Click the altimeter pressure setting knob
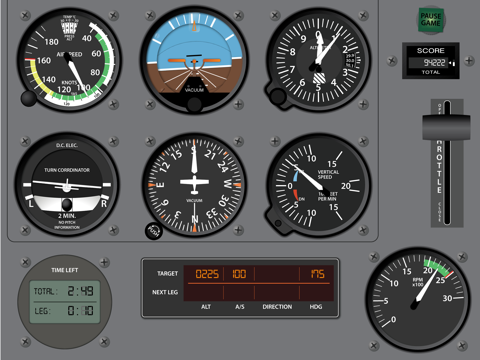480x360 pixels. point(278,97)
